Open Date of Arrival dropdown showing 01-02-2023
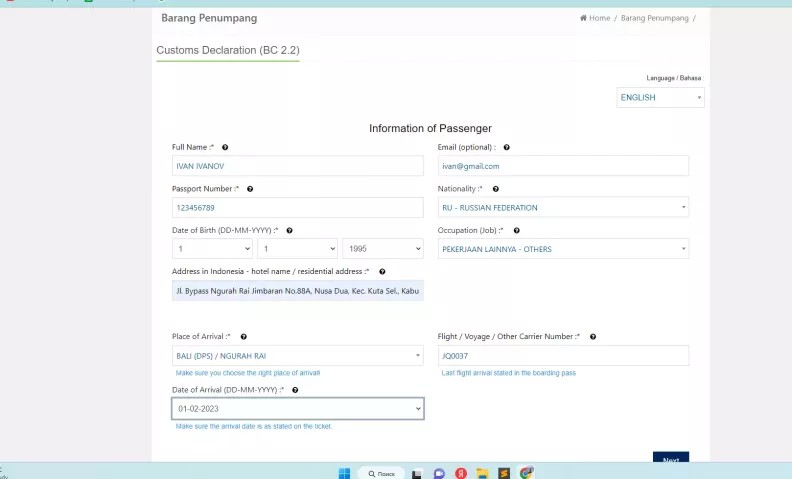This screenshot has width=792, height=479. 298,409
